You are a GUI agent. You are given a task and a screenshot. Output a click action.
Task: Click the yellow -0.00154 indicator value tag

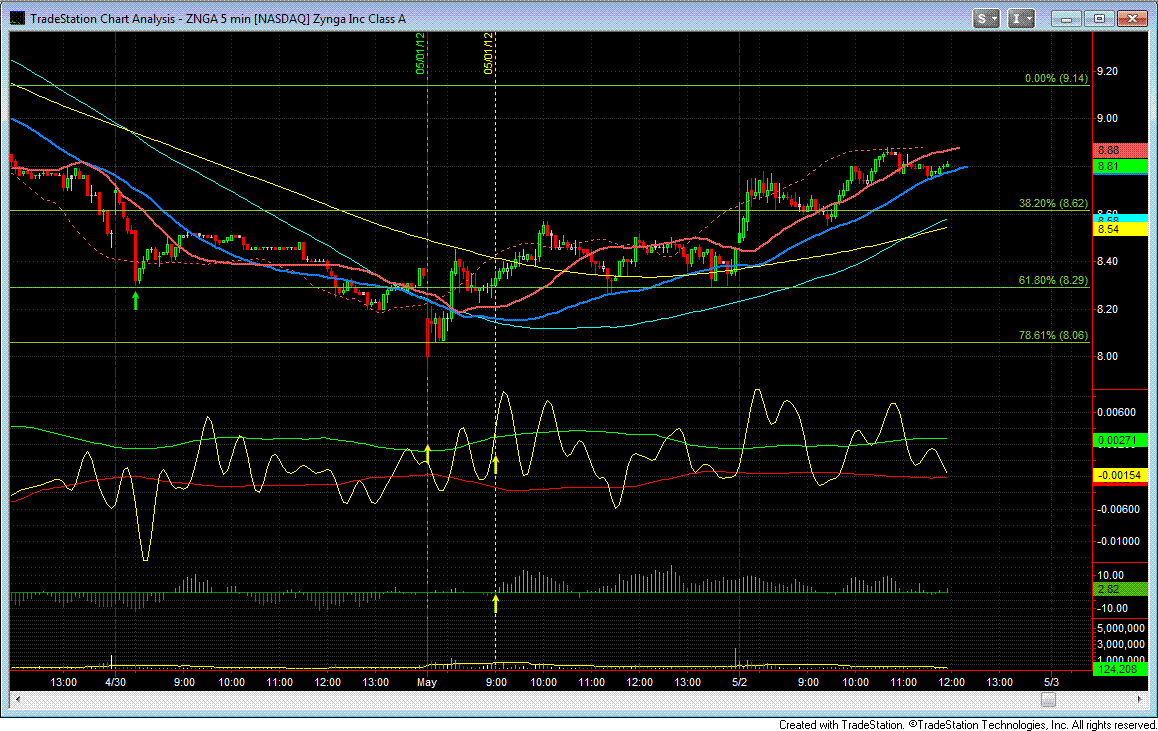click(1120, 476)
